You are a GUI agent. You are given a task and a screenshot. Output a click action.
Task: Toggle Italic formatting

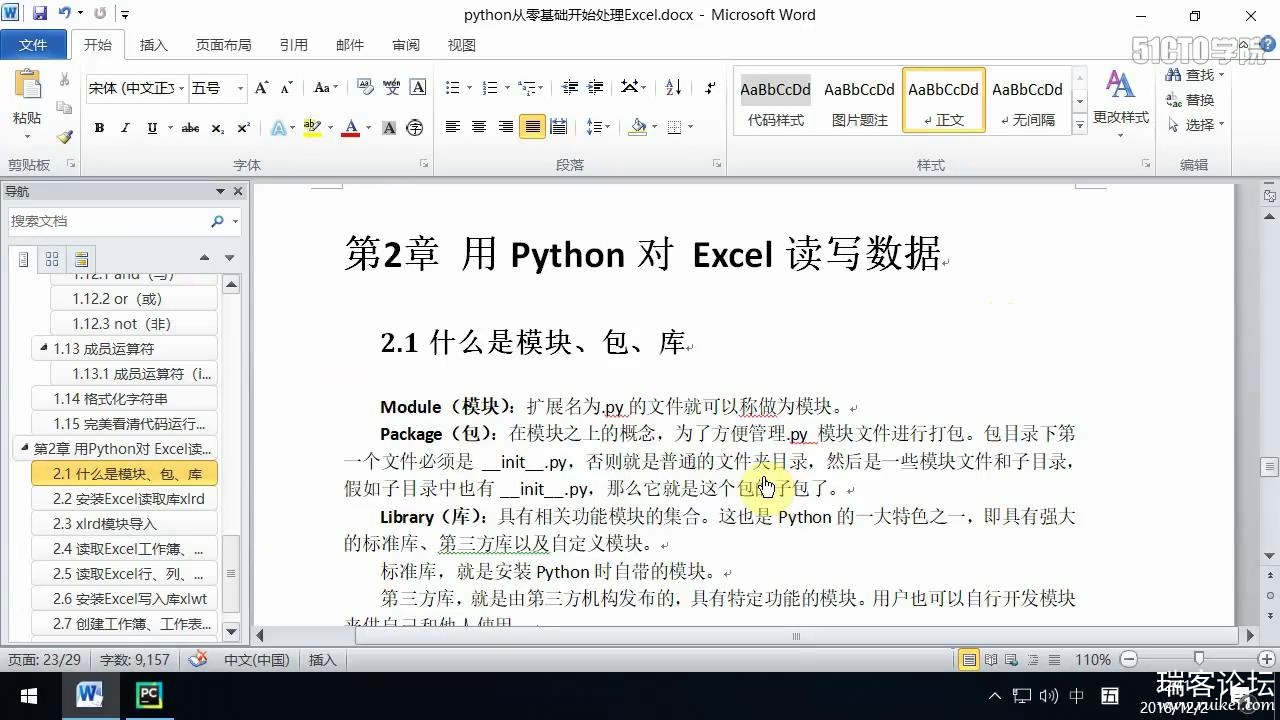(x=125, y=128)
